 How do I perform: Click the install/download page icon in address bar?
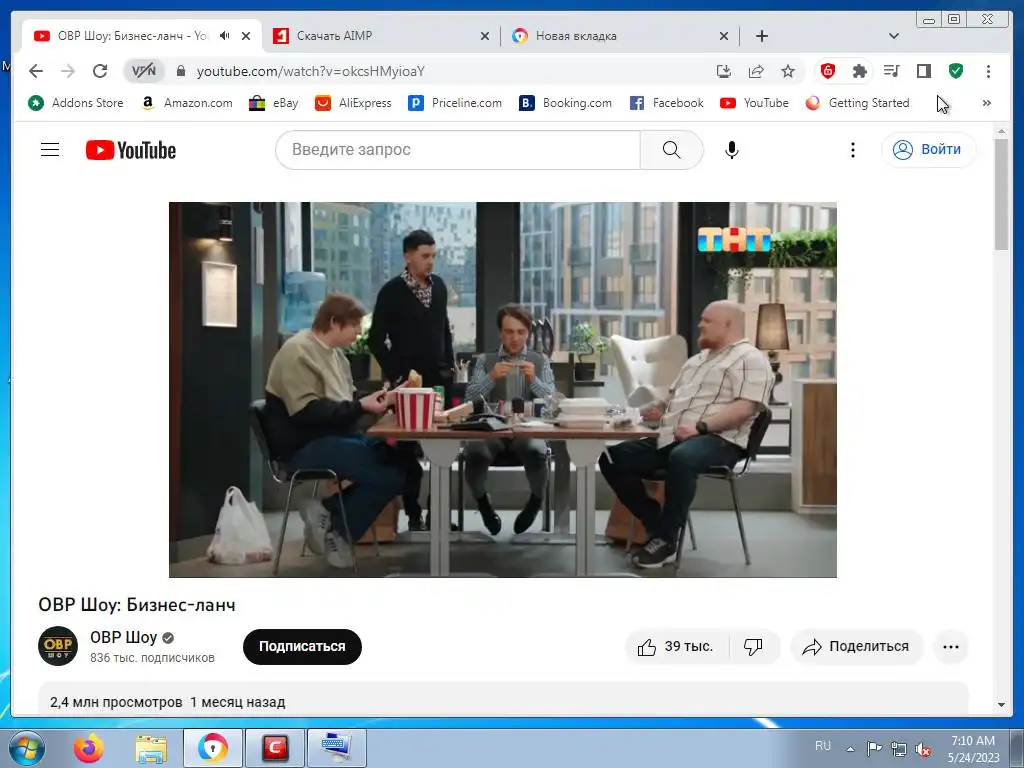tap(724, 71)
